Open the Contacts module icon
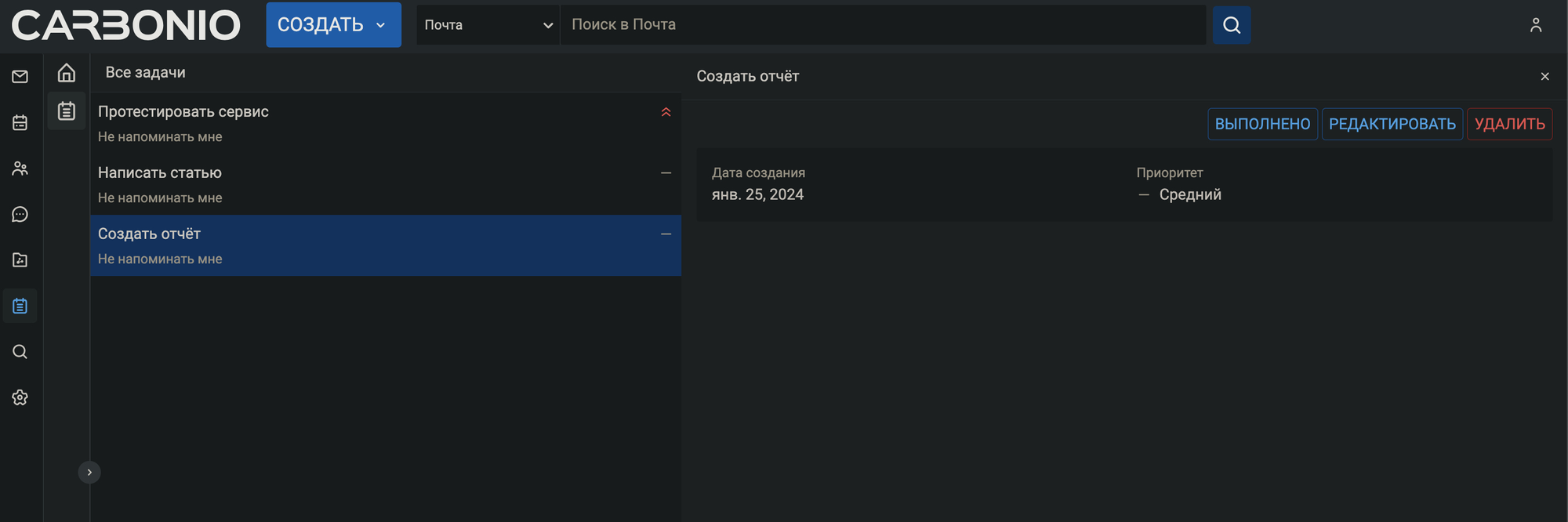This screenshot has width=1568, height=522. point(20,169)
